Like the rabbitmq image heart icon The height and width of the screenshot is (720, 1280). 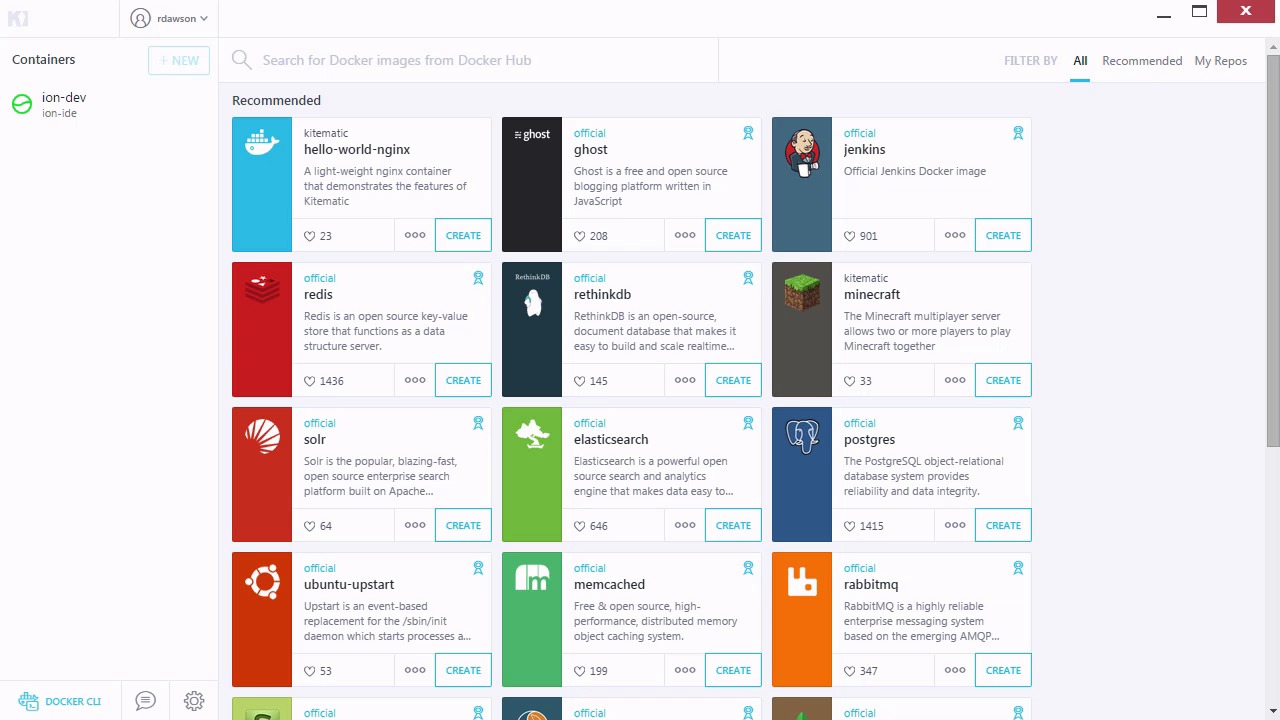pos(849,671)
